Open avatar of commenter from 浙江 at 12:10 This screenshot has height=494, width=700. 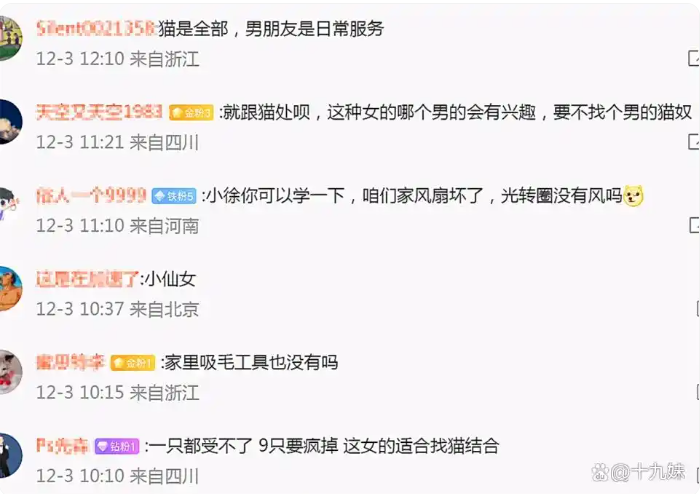[10, 38]
